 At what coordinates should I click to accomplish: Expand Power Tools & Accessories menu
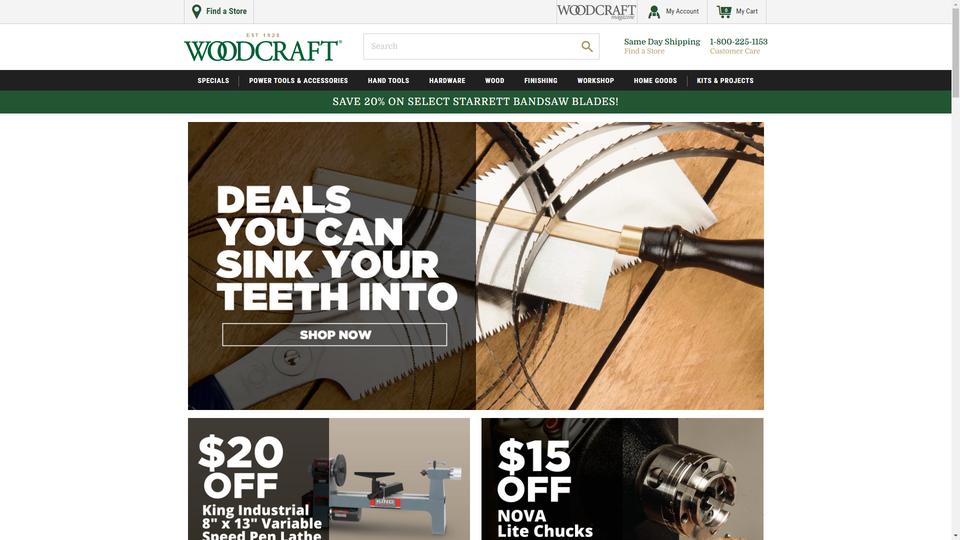[298, 81]
